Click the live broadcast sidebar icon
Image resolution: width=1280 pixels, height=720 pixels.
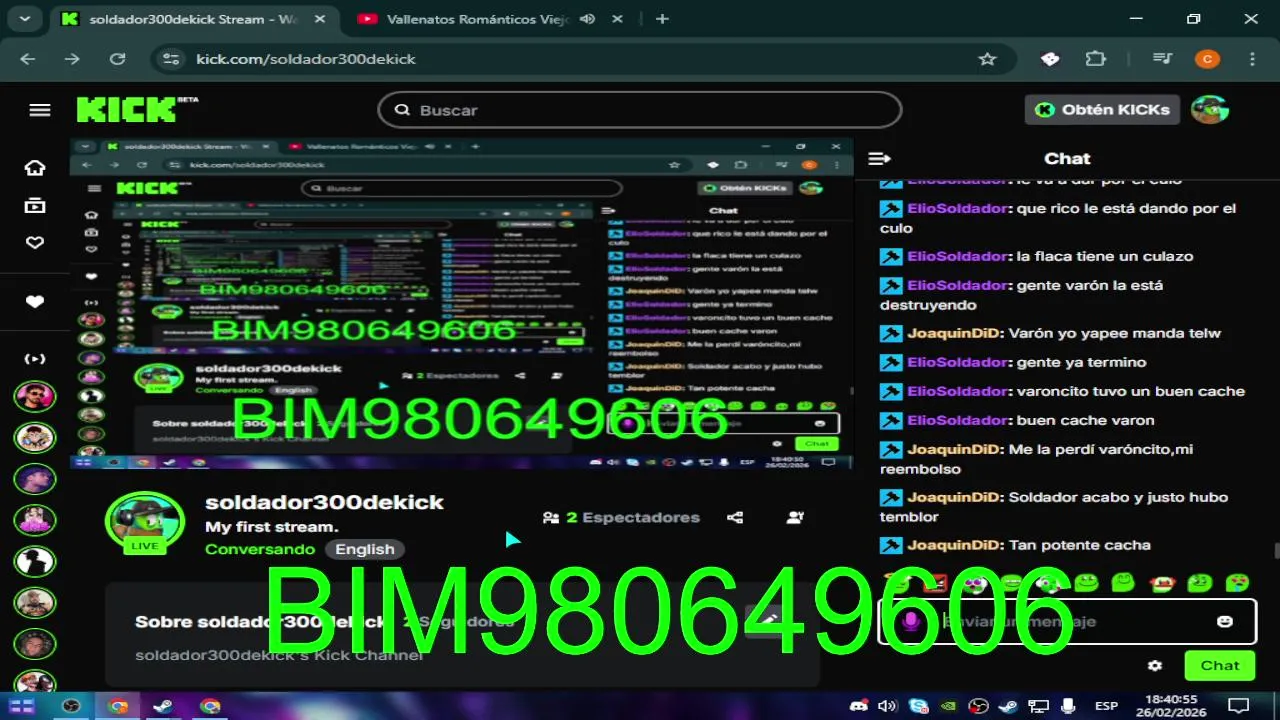35,359
